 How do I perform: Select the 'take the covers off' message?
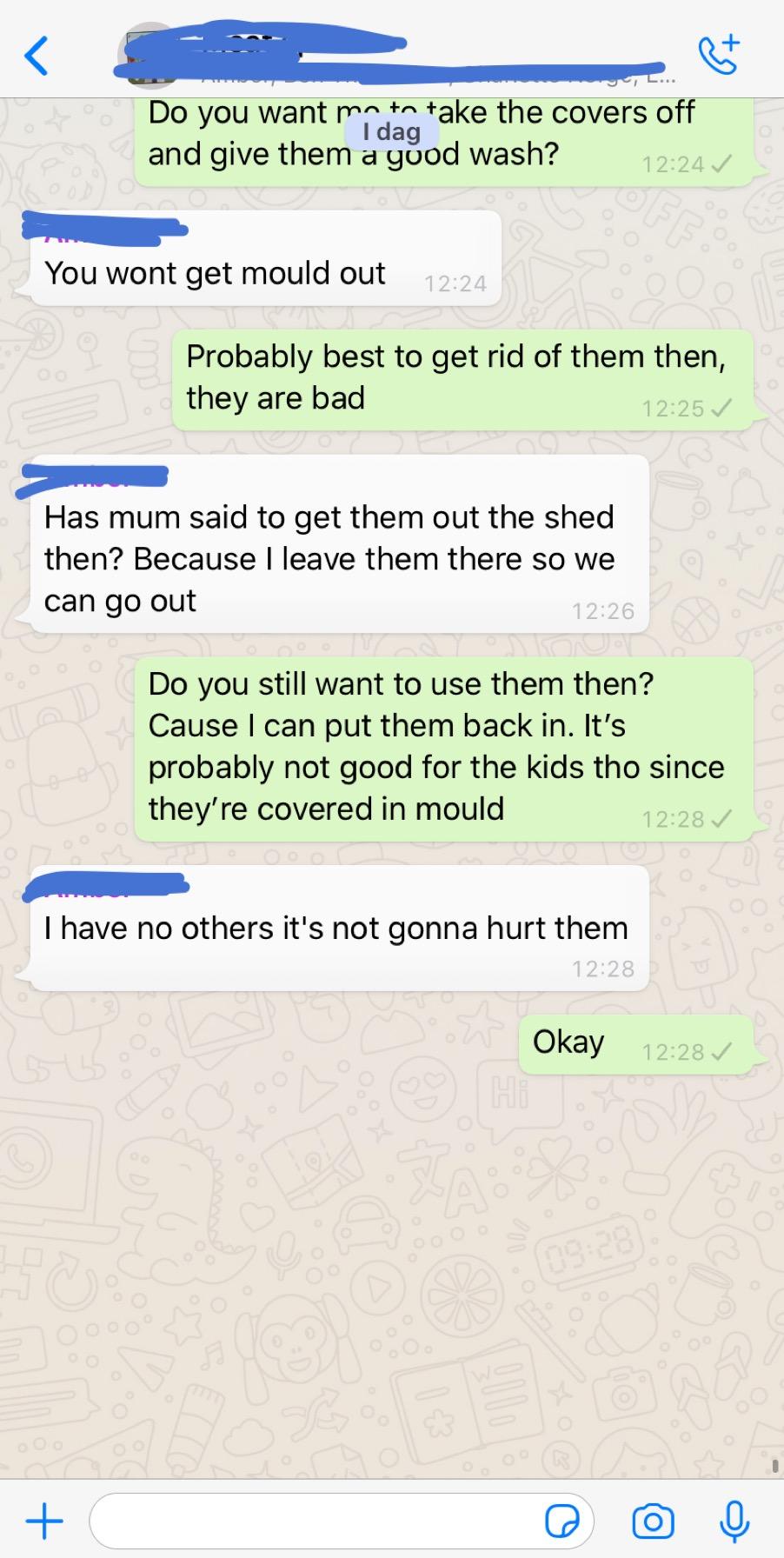click(x=444, y=141)
